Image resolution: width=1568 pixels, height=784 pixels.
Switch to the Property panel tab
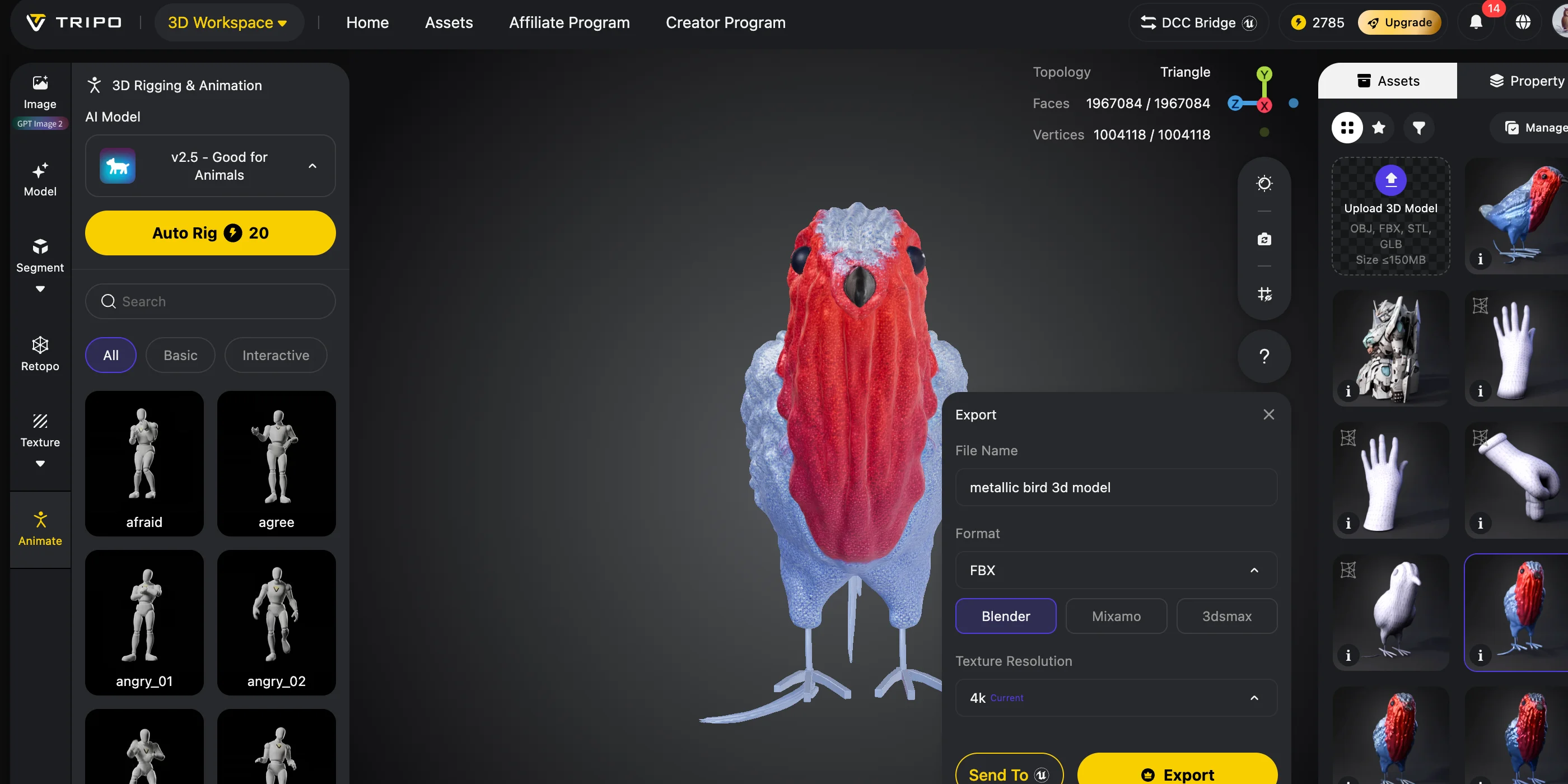click(1525, 81)
